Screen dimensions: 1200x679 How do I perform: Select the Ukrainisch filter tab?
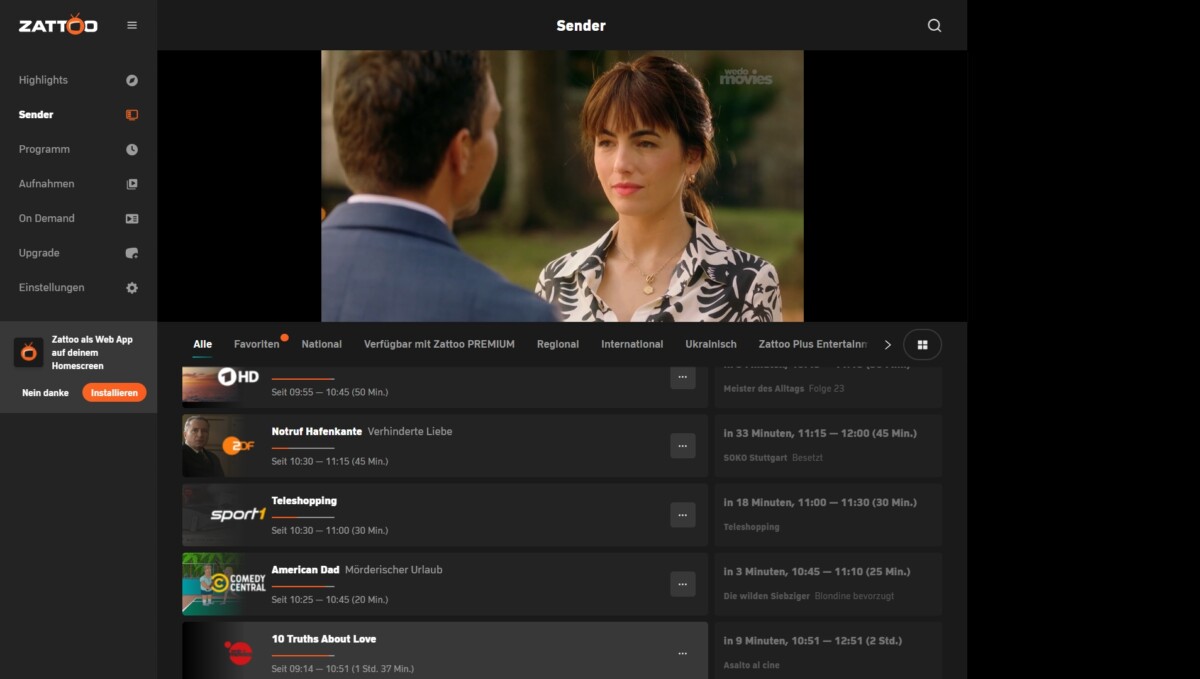[x=710, y=343]
